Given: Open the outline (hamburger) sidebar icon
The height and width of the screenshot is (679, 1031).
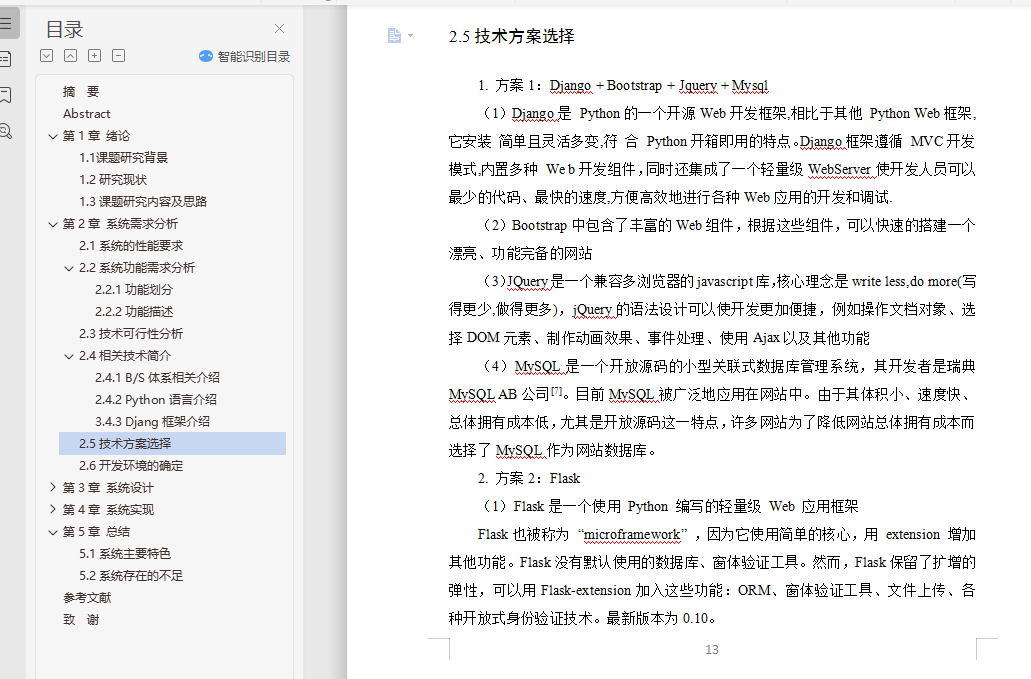Looking at the screenshot, I should [6, 24].
